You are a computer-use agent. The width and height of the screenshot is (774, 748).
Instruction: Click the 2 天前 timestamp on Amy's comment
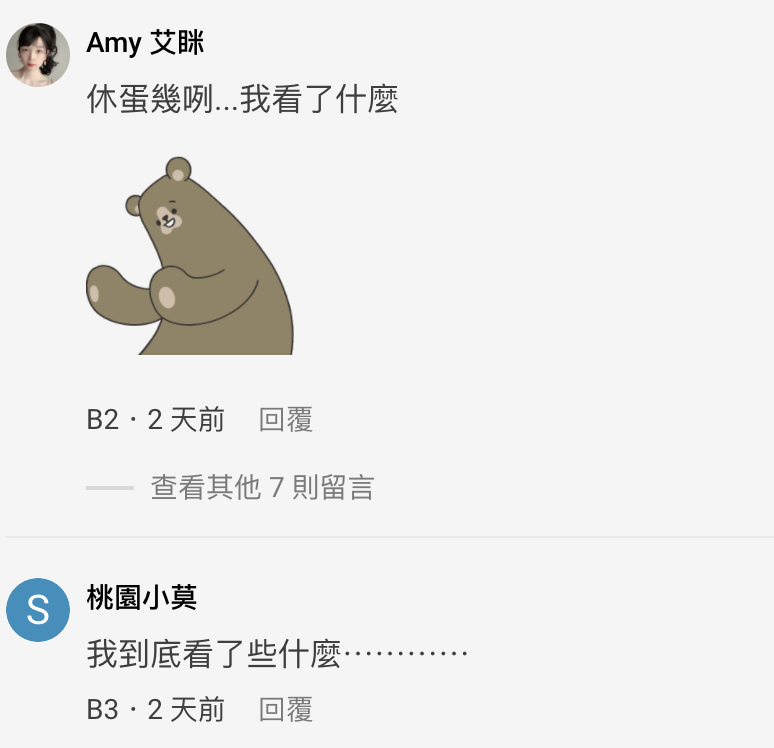pyautogui.click(x=186, y=420)
